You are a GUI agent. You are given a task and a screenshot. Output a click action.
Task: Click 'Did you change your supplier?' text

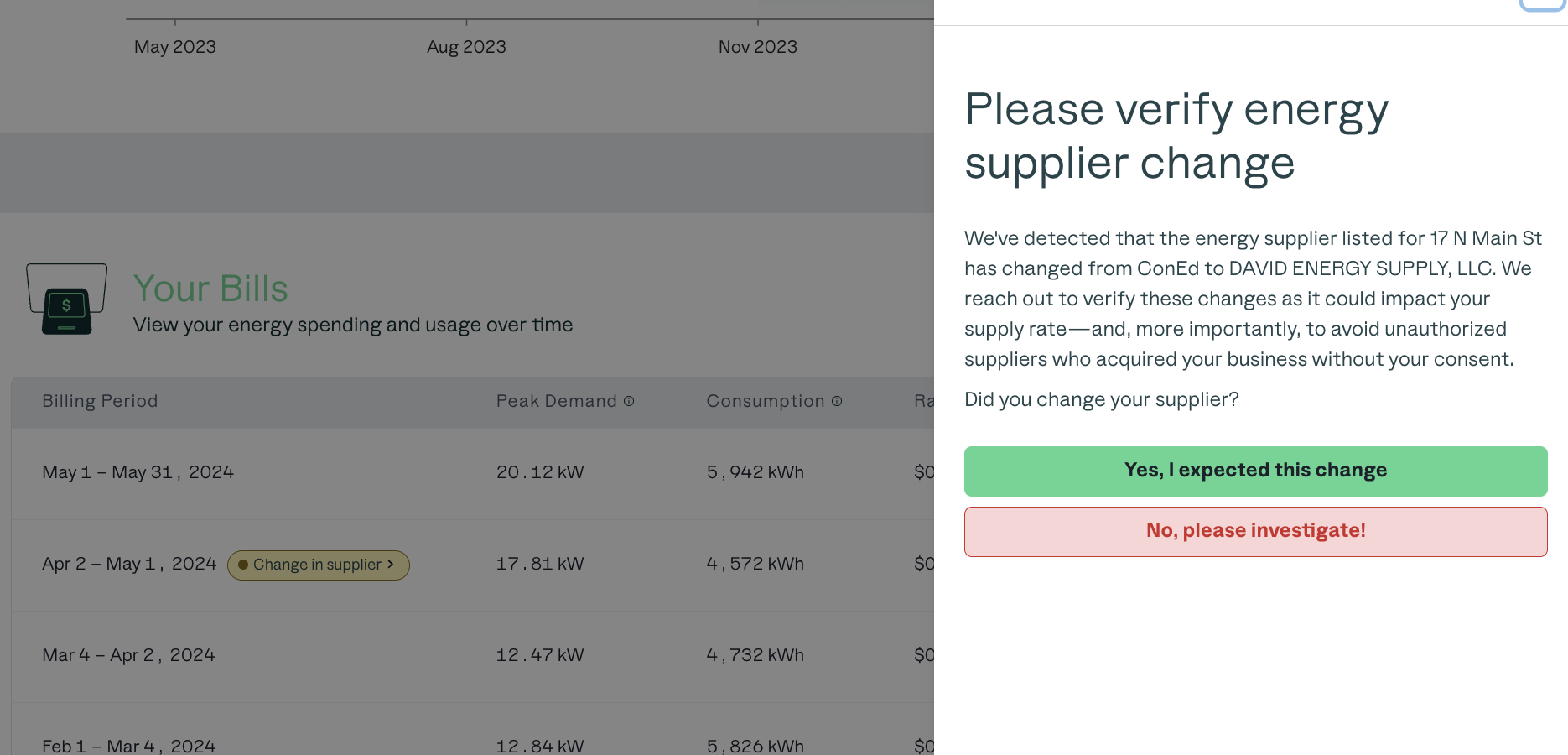tap(1102, 399)
